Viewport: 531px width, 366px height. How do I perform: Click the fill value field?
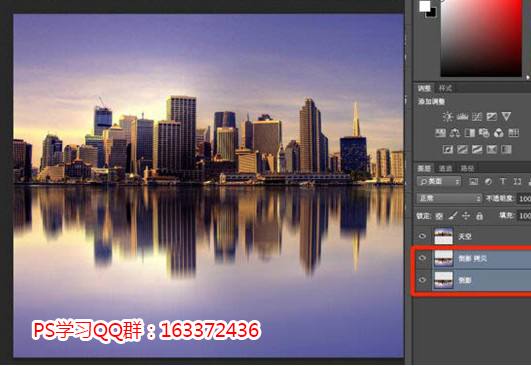tap(524, 216)
